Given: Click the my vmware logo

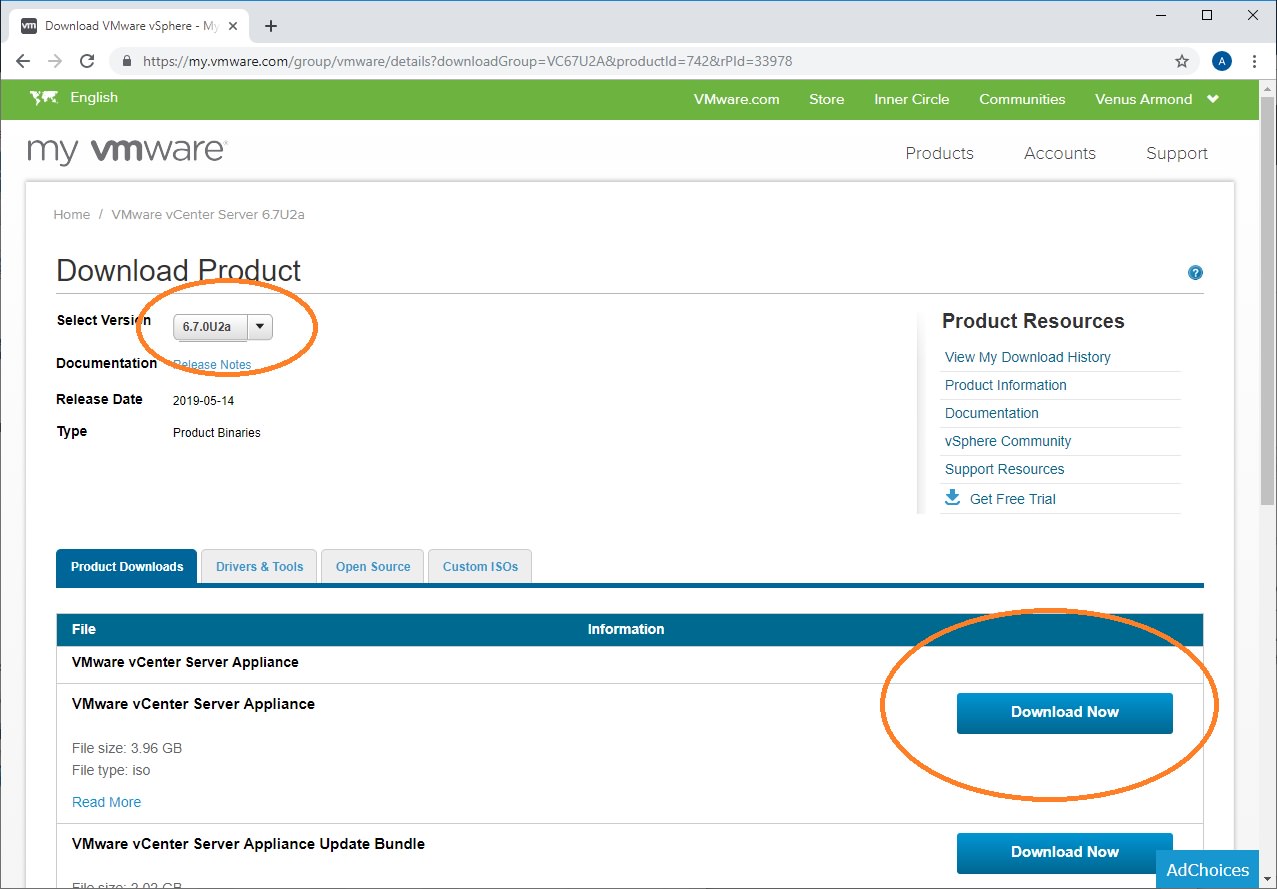Looking at the screenshot, I should click(127, 151).
